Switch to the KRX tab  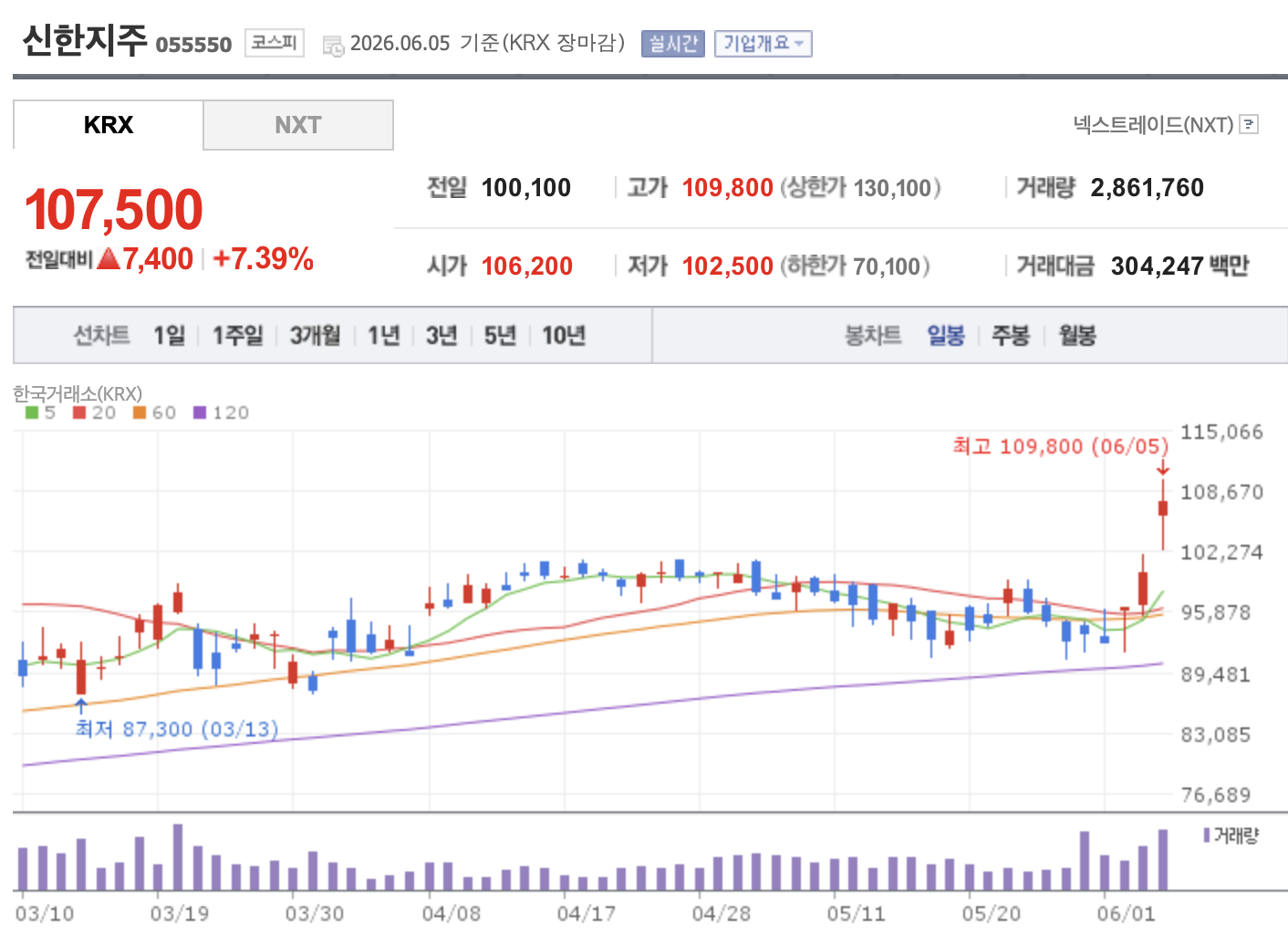pyautogui.click(x=108, y=125)
